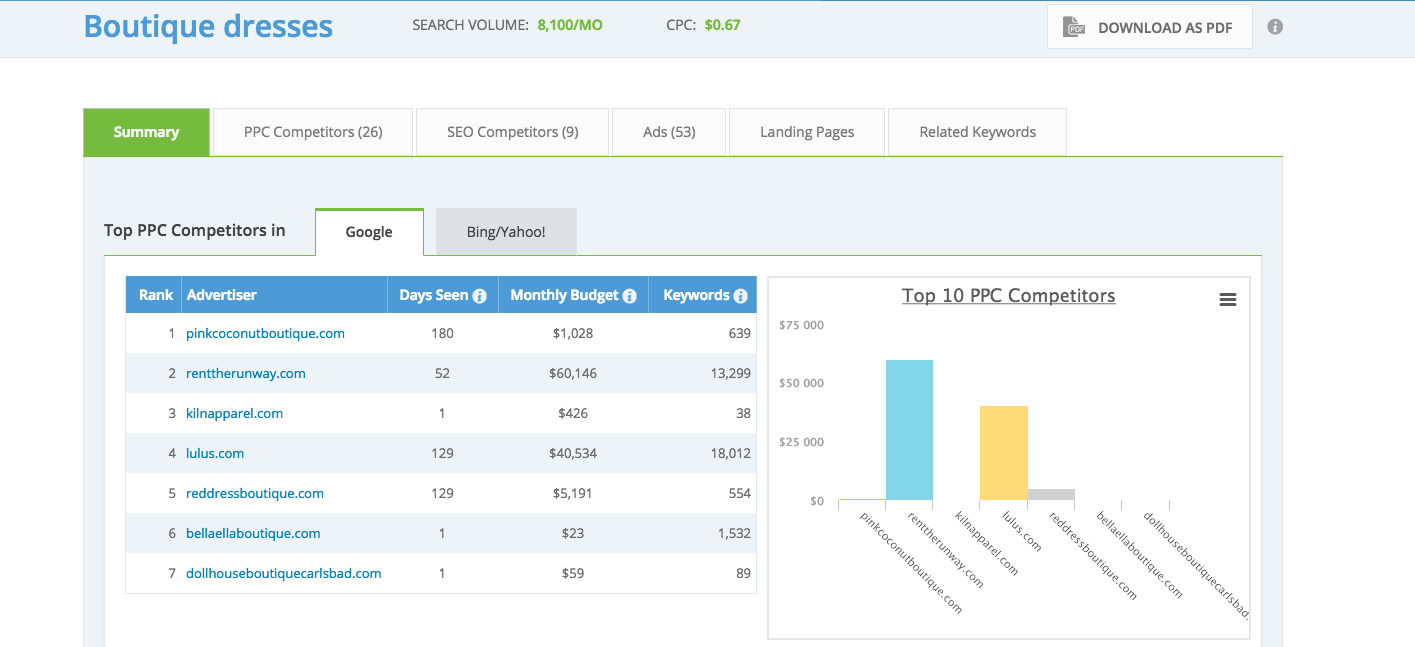Click the $50 000 chart axis label
The height and width of the screenshot is (647, 1415).
pos(801,383)
